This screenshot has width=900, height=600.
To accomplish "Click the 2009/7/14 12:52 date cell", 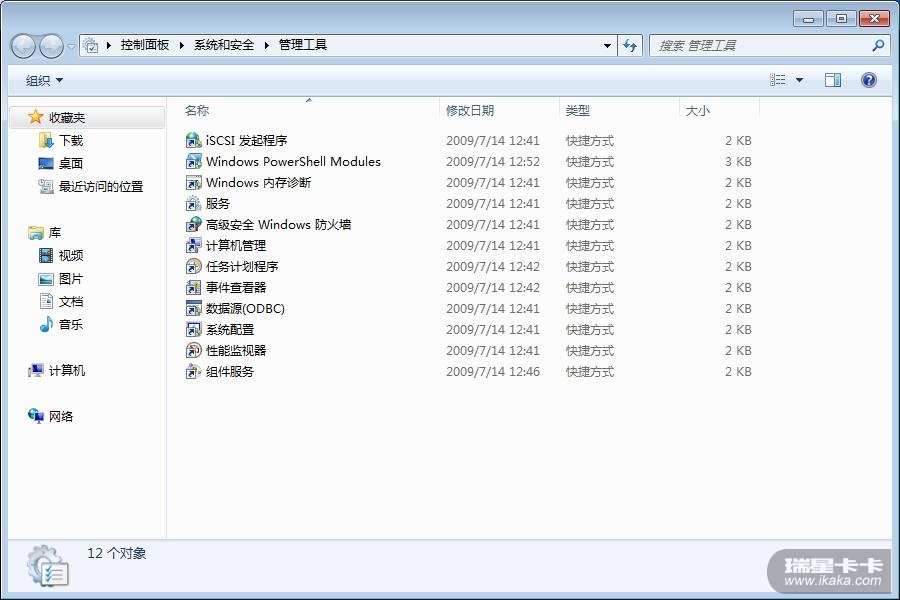I will point(492,162).
